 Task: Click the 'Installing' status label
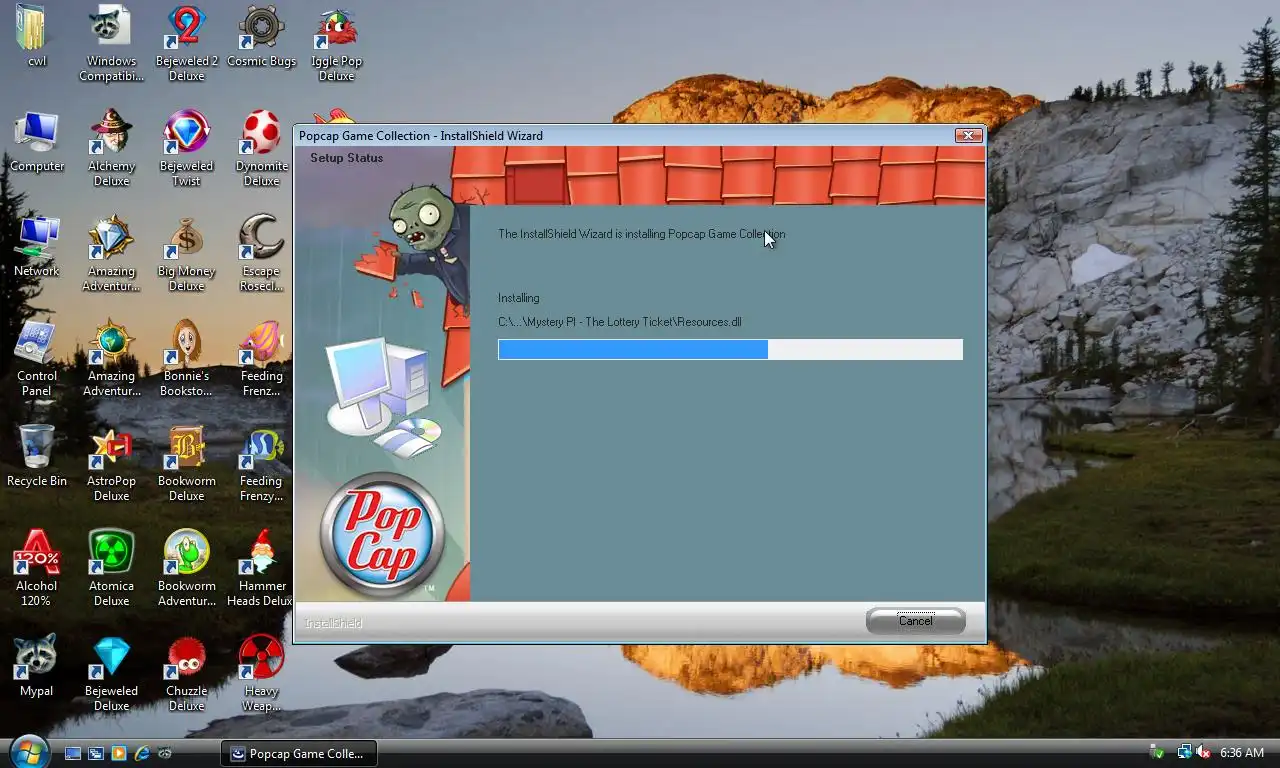518,298
